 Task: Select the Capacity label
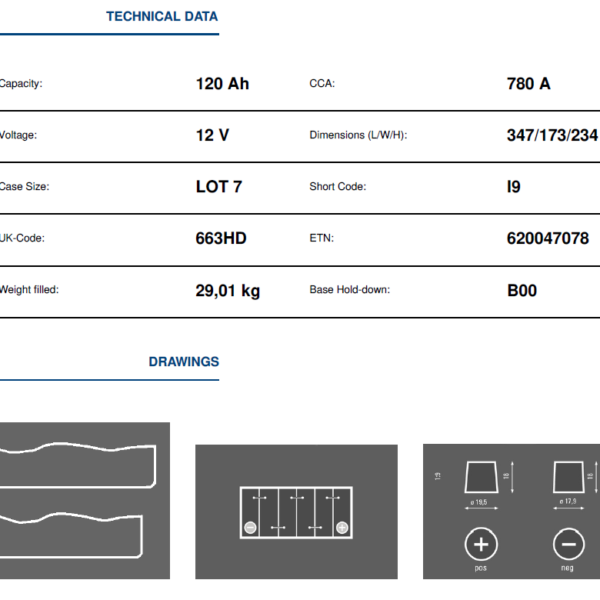pyautogui.click(x=21, y=83)
